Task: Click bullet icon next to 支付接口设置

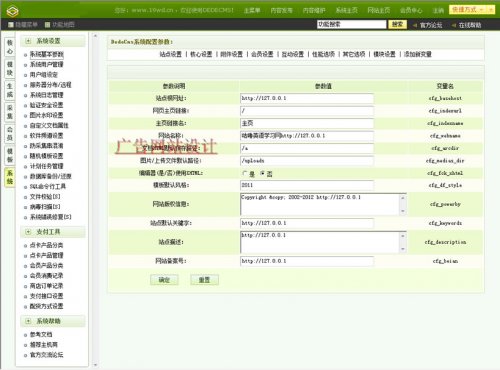Action: [26, 297]
